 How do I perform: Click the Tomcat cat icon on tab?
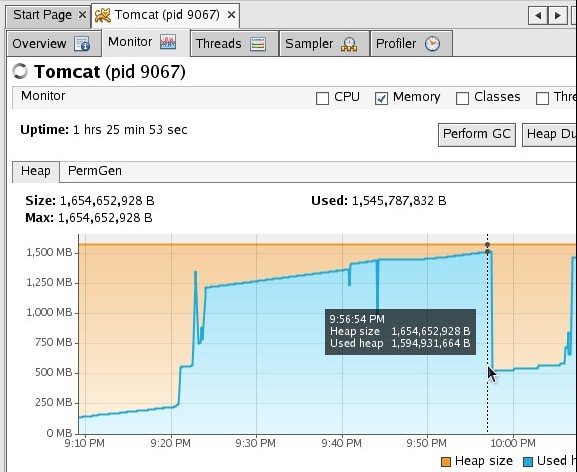102,15
